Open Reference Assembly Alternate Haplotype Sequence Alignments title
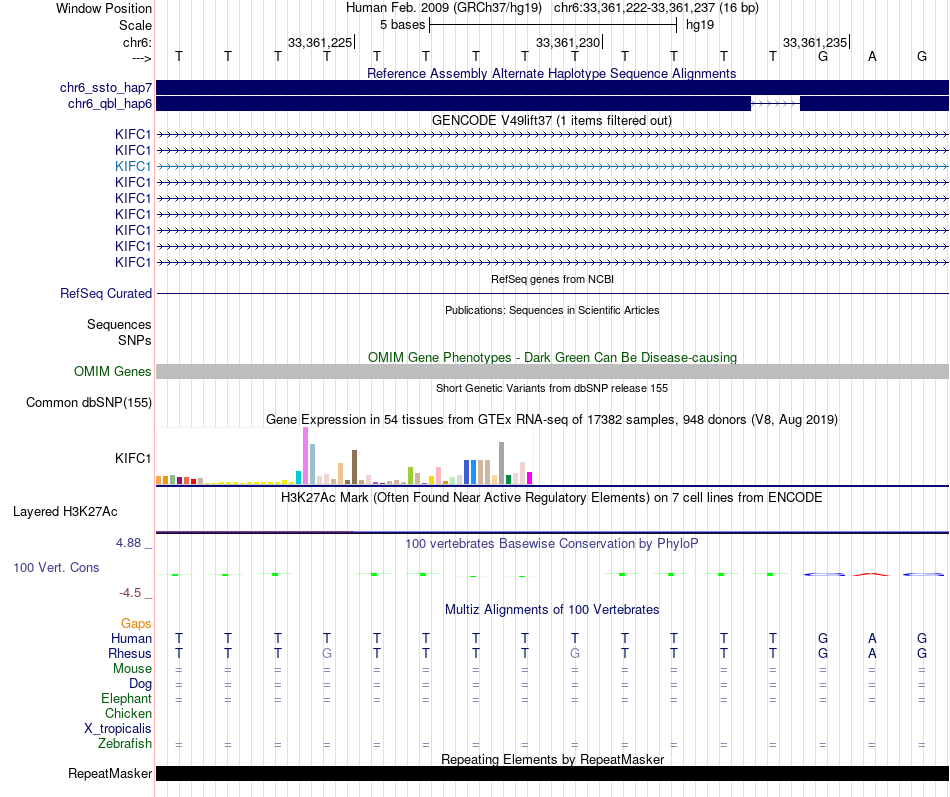Image resolution: width=950 pixels, height=797 pixels. [551, 73]
